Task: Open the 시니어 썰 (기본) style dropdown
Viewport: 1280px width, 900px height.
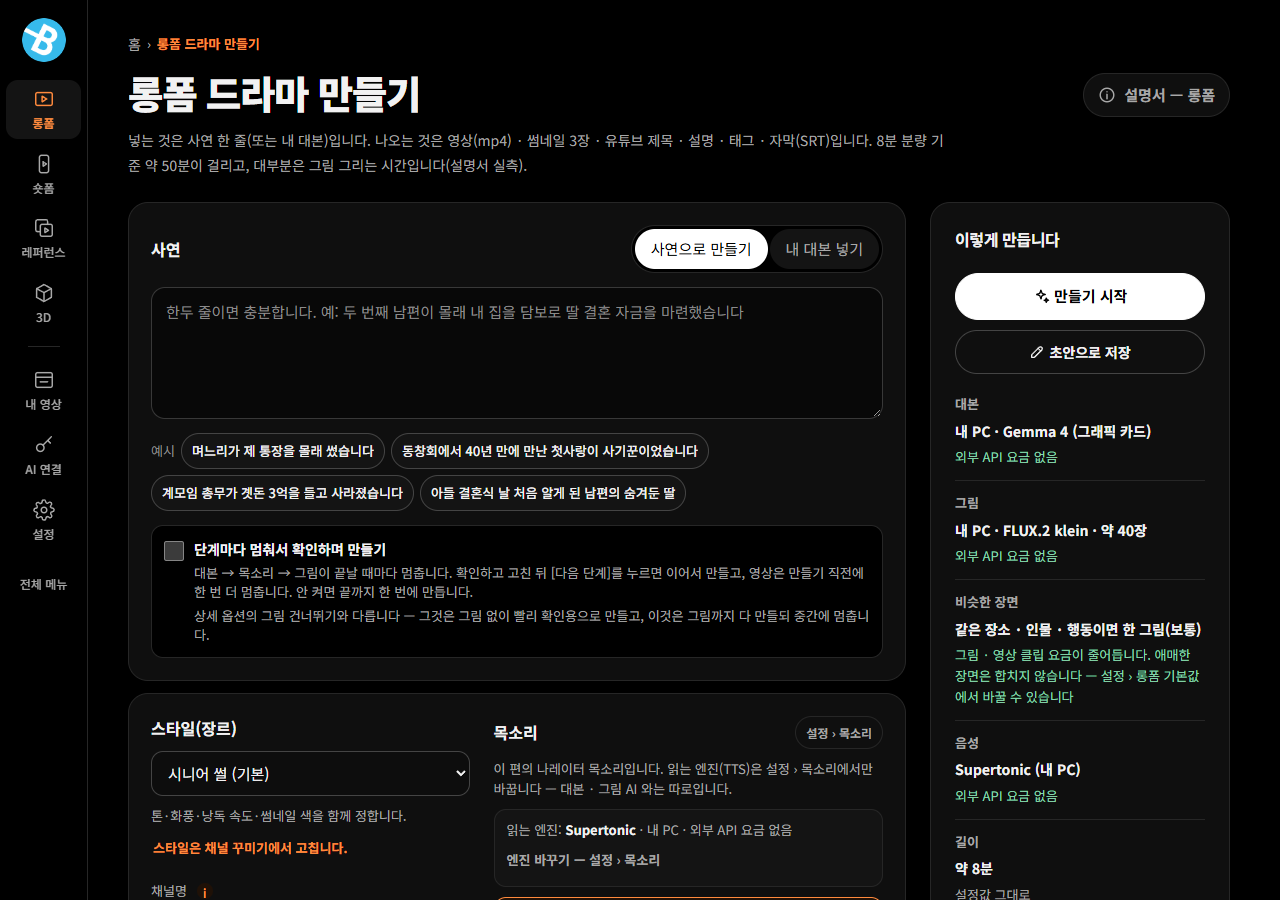Action: 310,773
